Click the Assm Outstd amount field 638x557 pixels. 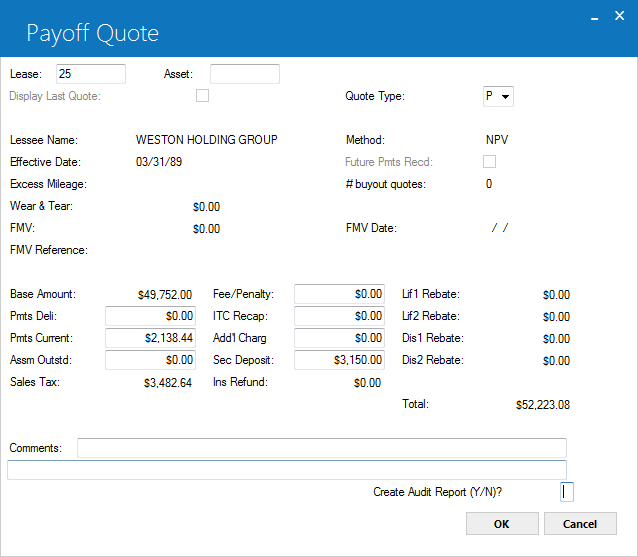(150, 360)
